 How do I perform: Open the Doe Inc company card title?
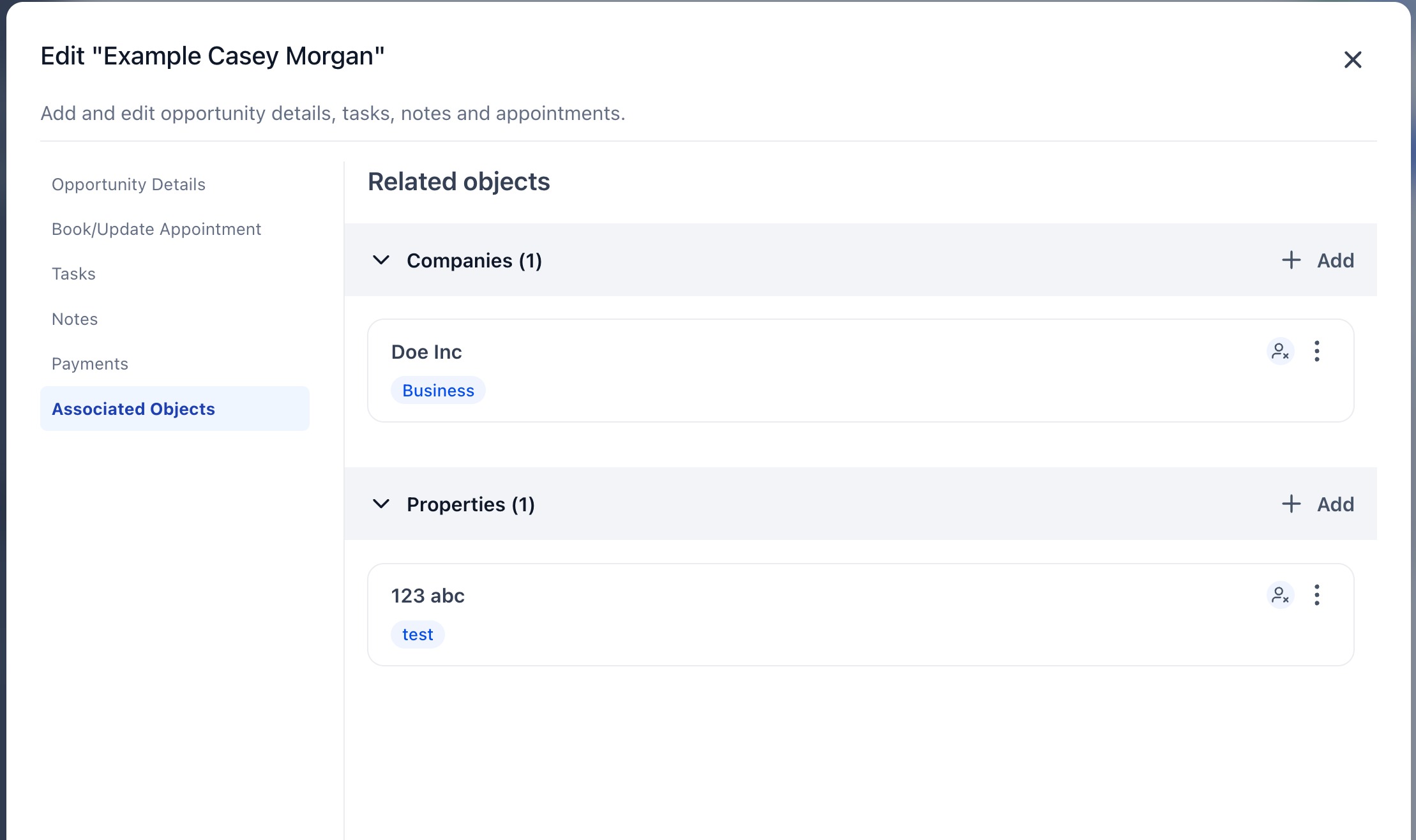[x=426, y=352]
